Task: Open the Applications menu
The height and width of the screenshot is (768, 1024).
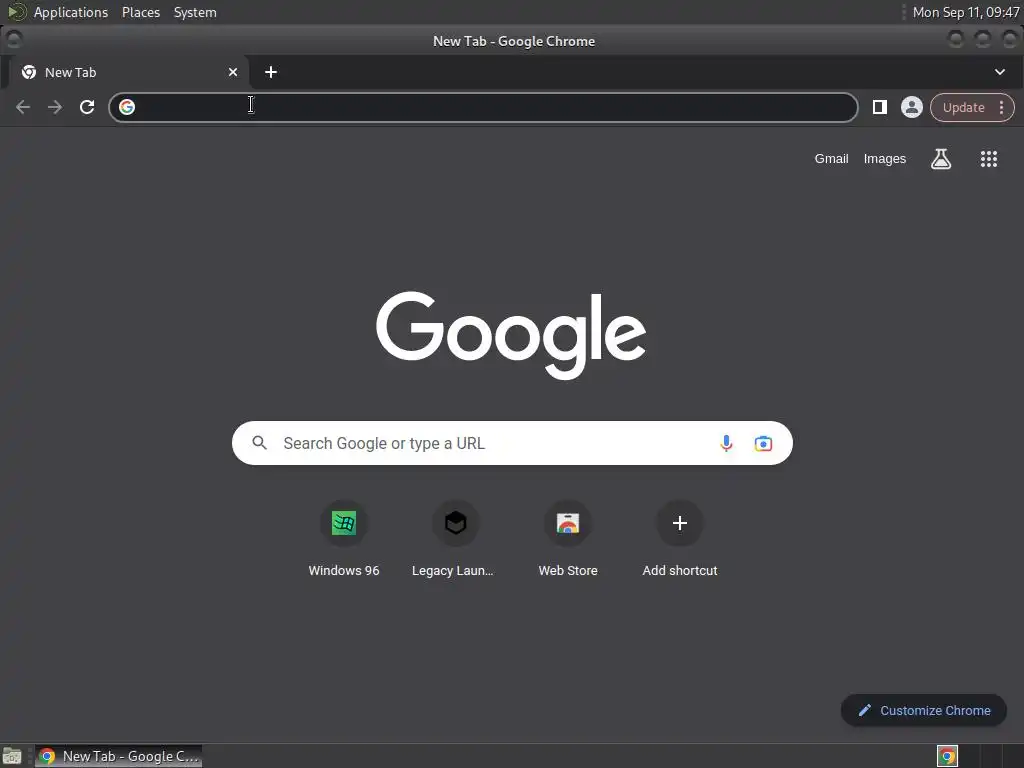Action: (x=71, y=12)
